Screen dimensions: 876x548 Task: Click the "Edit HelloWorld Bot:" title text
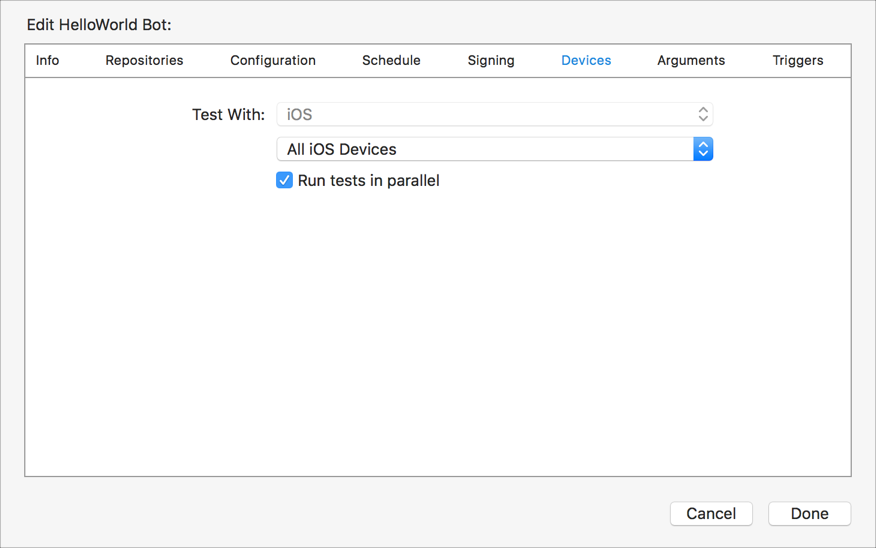99,24
